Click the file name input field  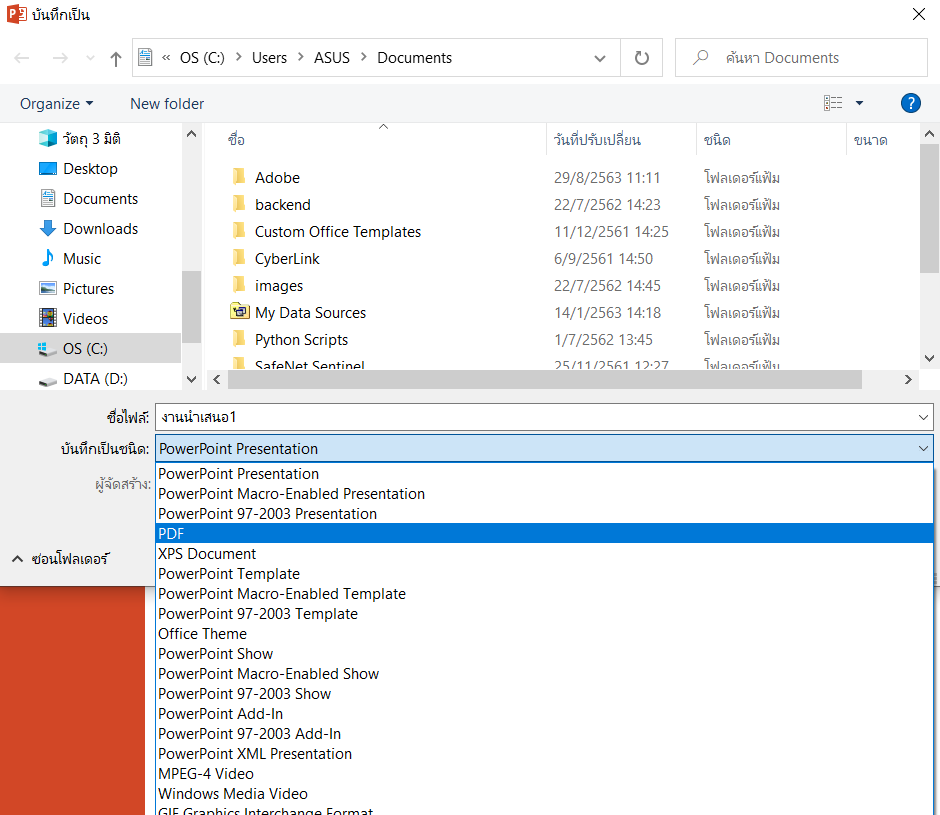point(534,417)
